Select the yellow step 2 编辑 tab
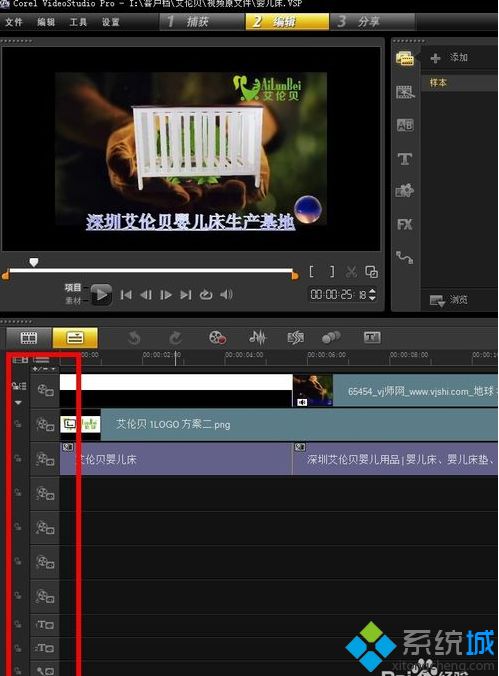499x676 pixels. click(287, 22)
